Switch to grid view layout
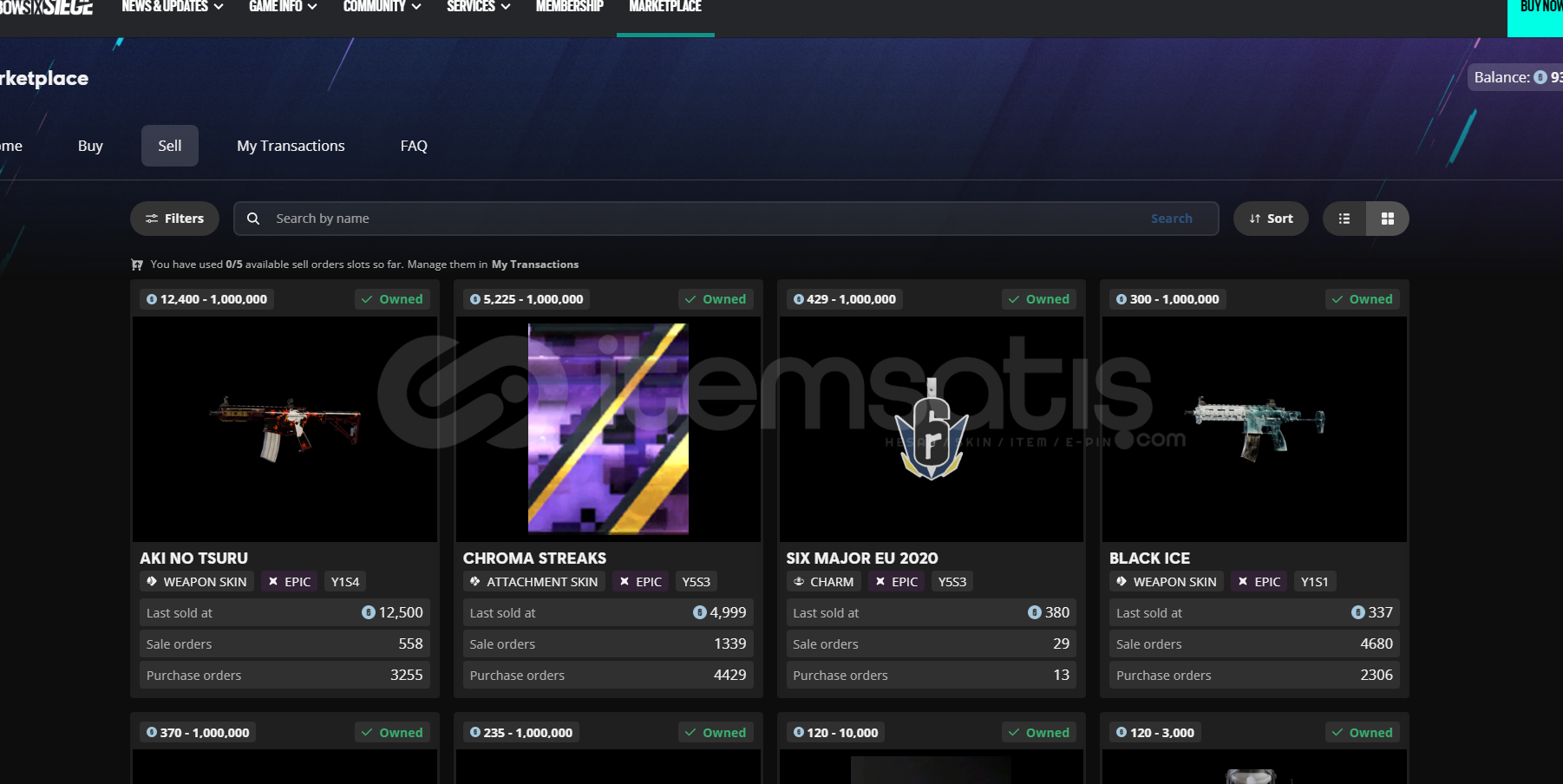The width and height of the screenshot is (1563, 784). pos(1388,219)
